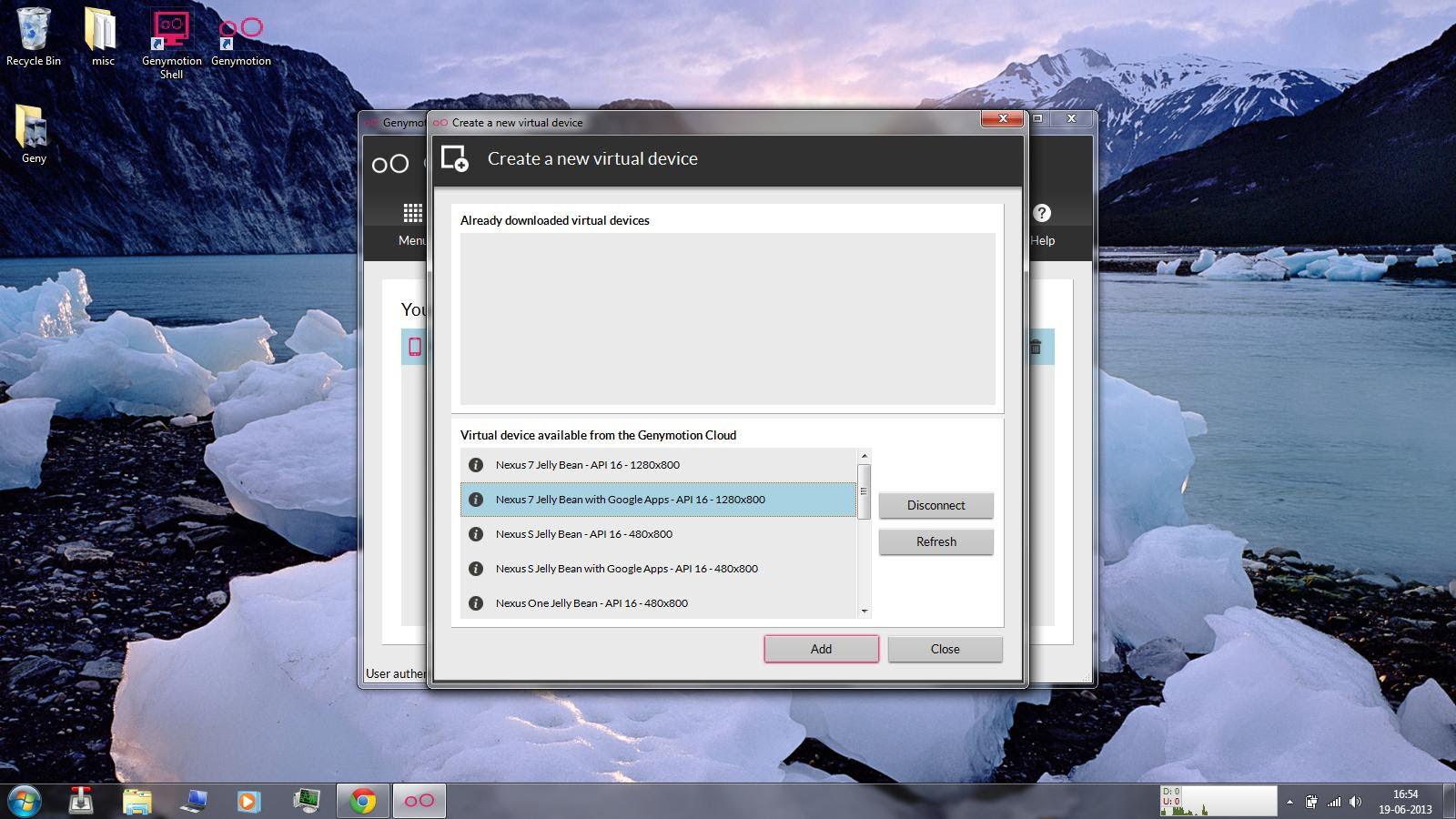This screenshot has width=1456, height=819.
Task: Open the Windows Start menu
Action: coord(25,801)
